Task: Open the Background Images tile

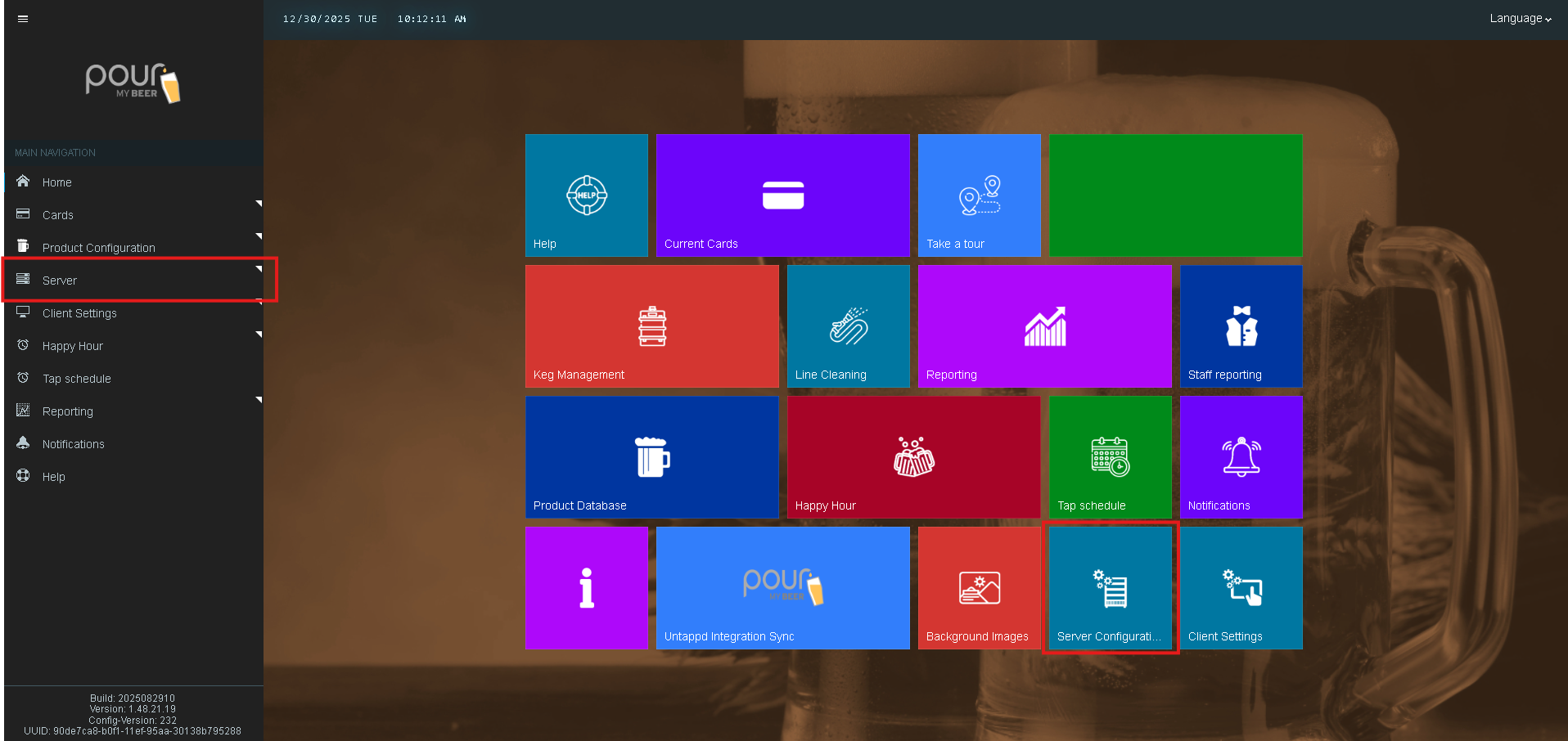Action: click(x=979, y=588)
